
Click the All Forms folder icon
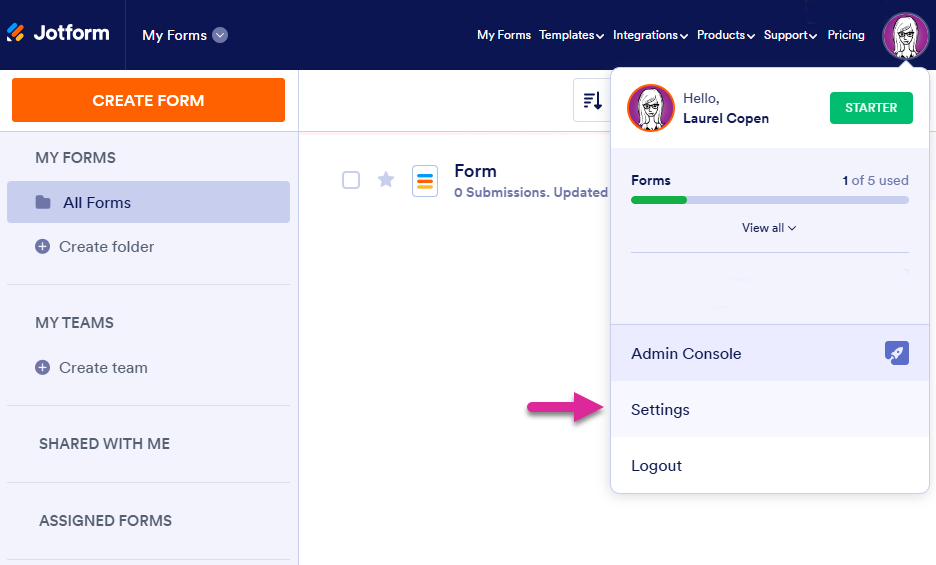43,202
